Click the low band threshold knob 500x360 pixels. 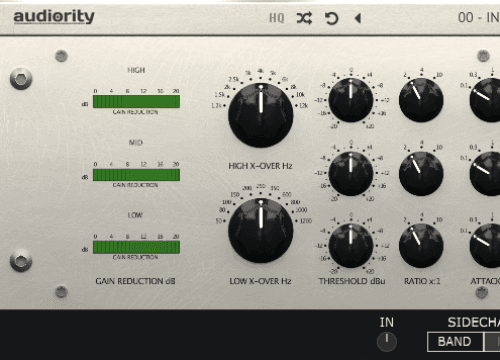coord(351,246)
